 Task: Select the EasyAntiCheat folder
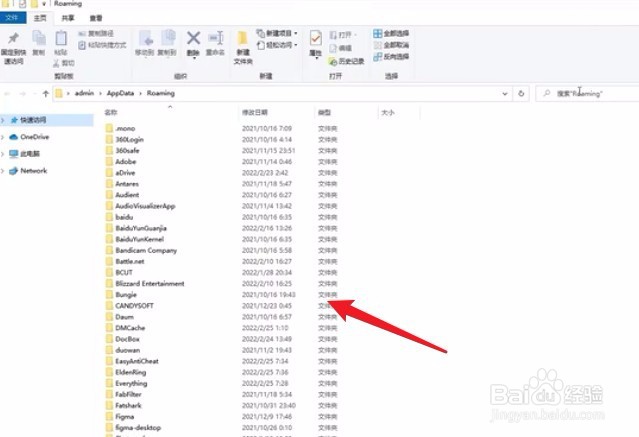(x=137, y=361)
